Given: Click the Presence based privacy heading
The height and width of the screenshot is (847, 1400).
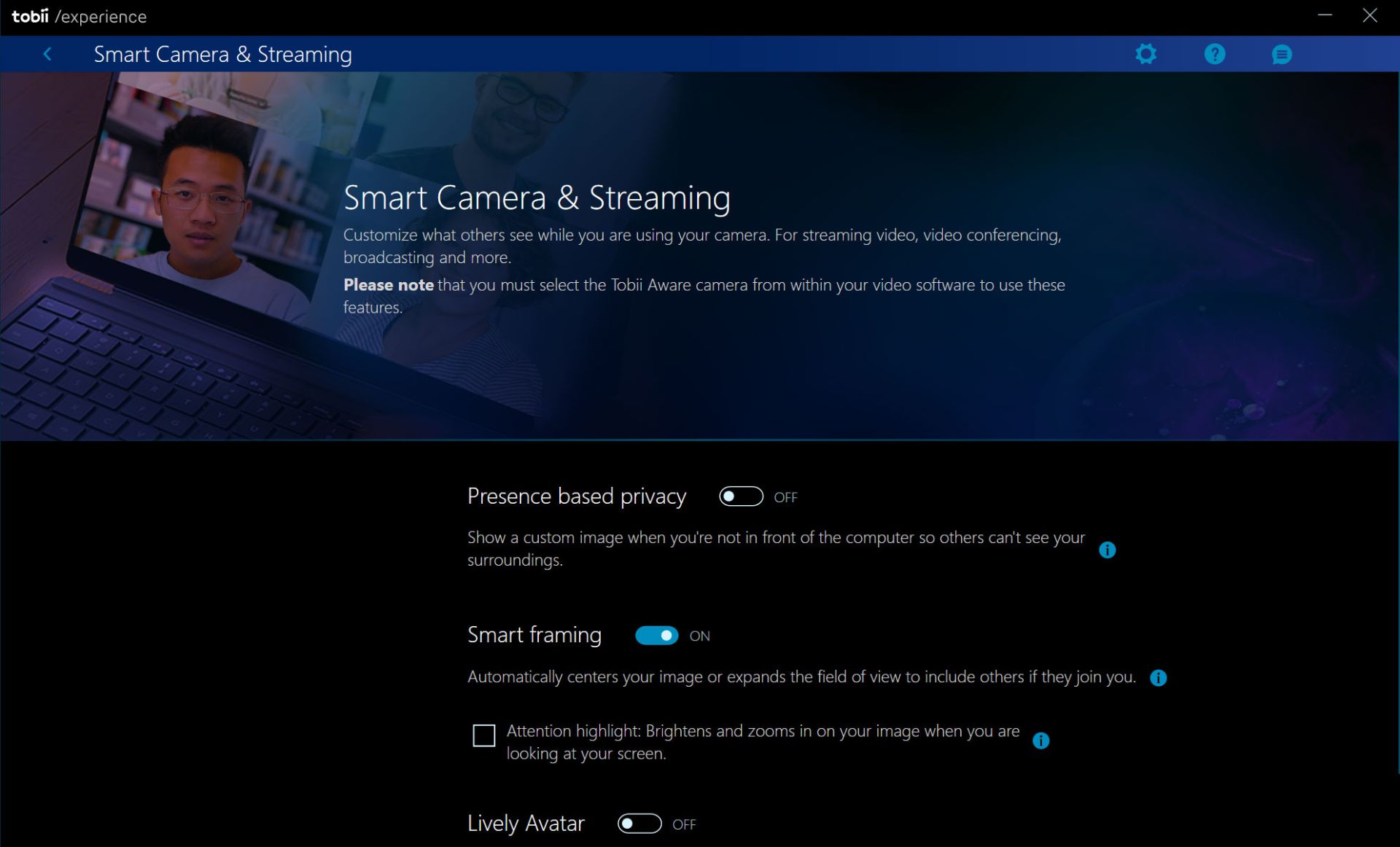Looking at the screenshot, I should click(576, 496).
